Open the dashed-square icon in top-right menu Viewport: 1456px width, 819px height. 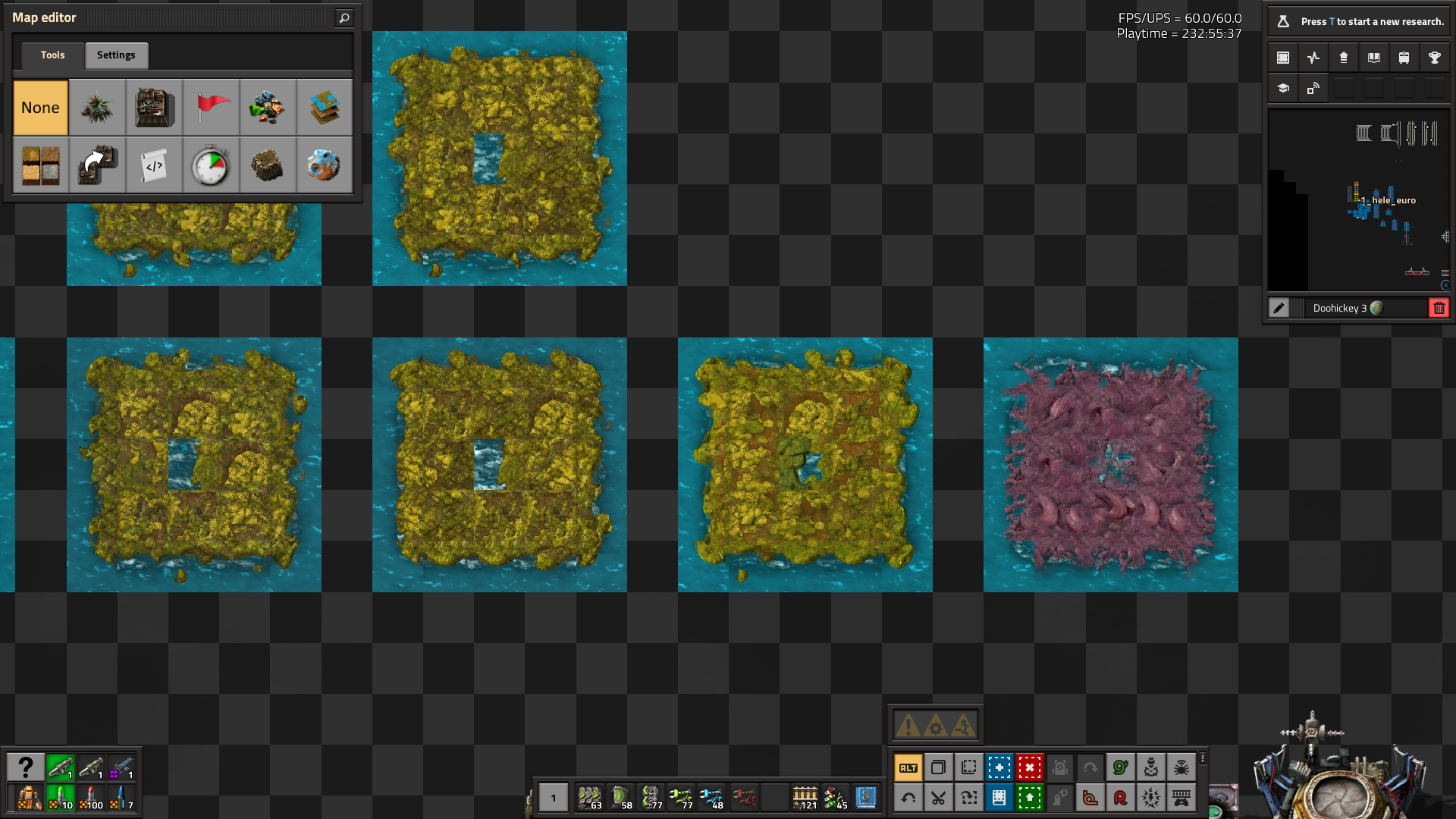click(x=1283, y=58)
